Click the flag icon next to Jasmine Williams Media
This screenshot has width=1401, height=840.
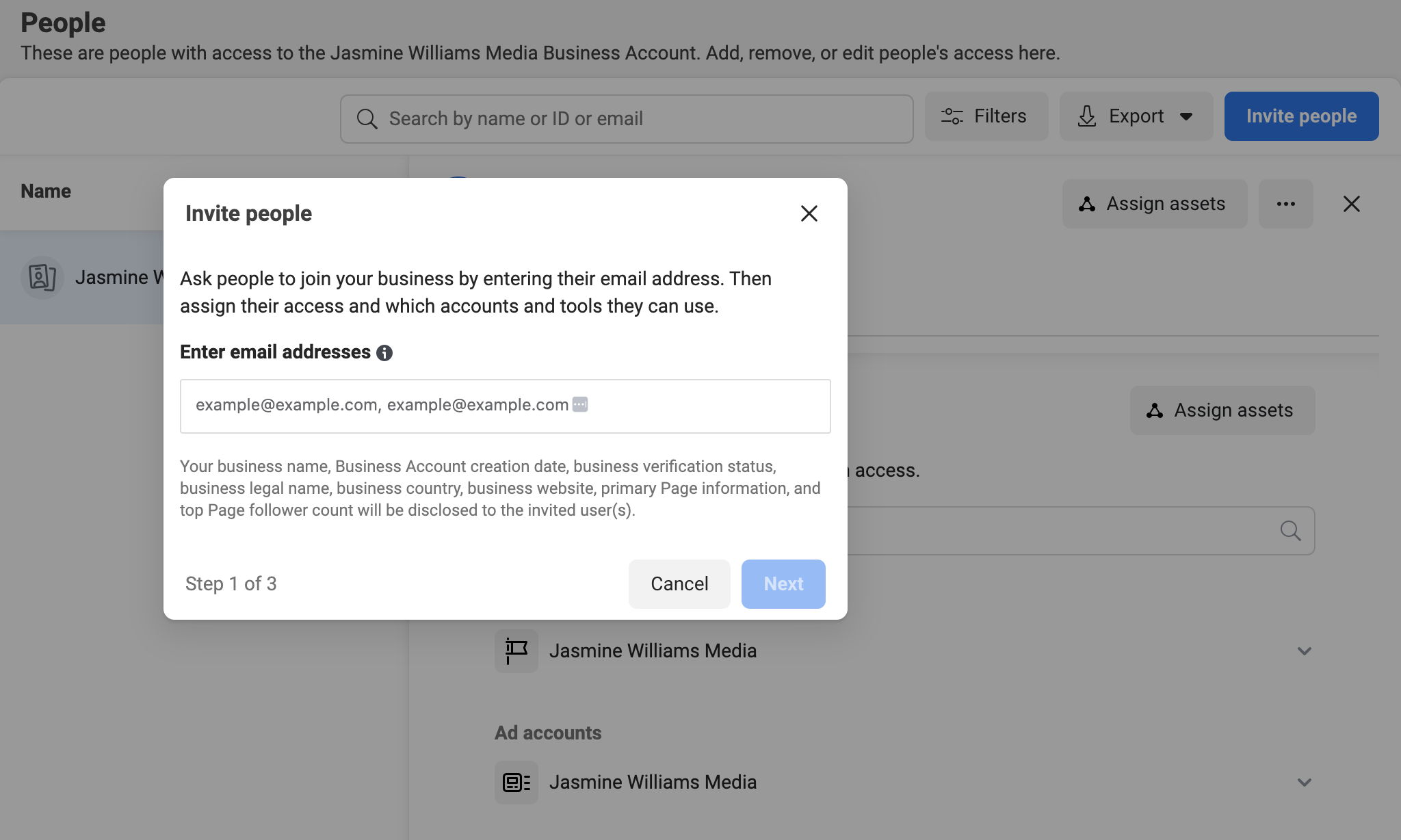tap(517, 651)
